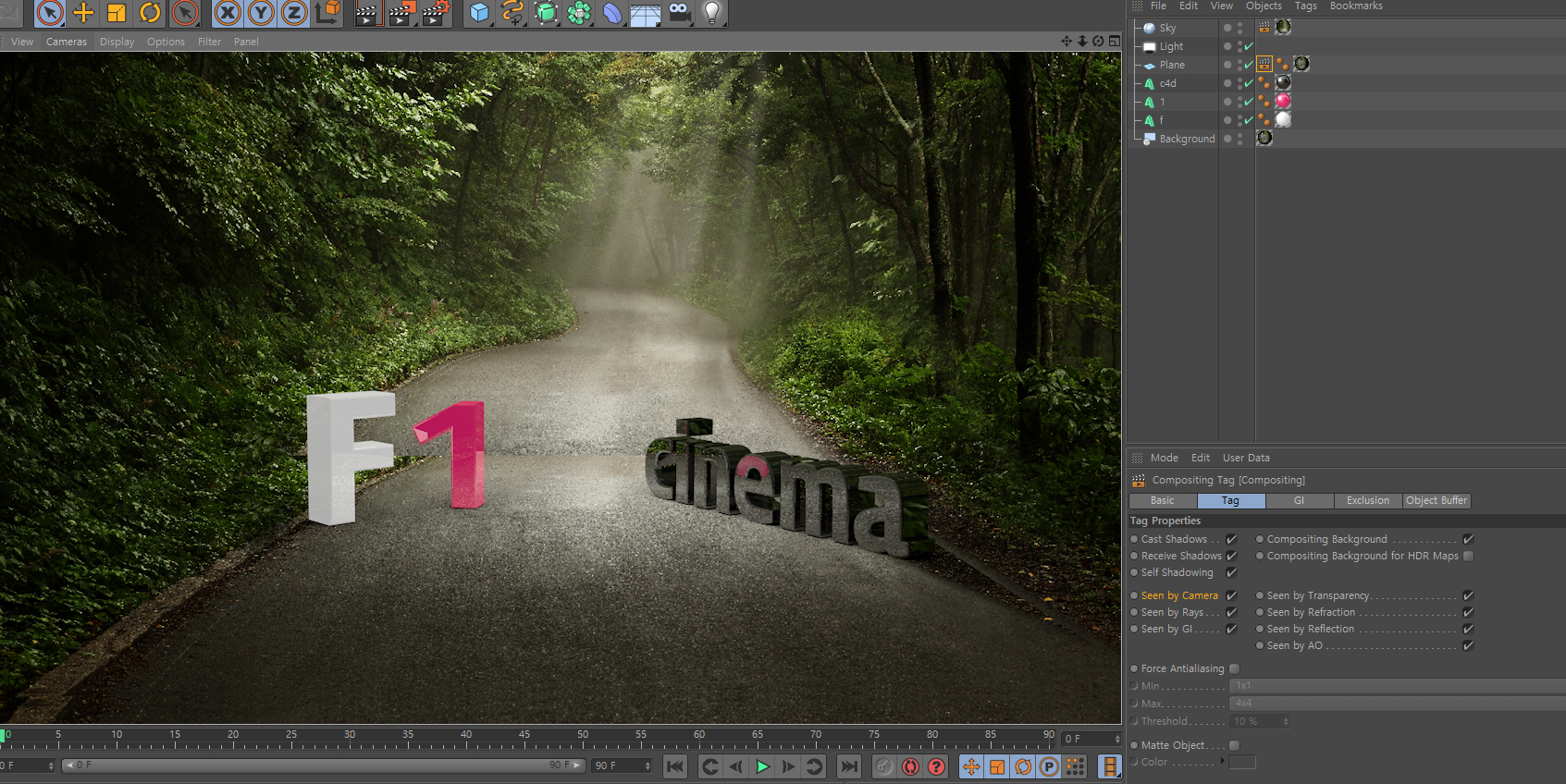Image resolution: width=1566 pixels, height=784 pixels.
Task: Click the Matte Color swatch
Action: (x=1242, y=762)
